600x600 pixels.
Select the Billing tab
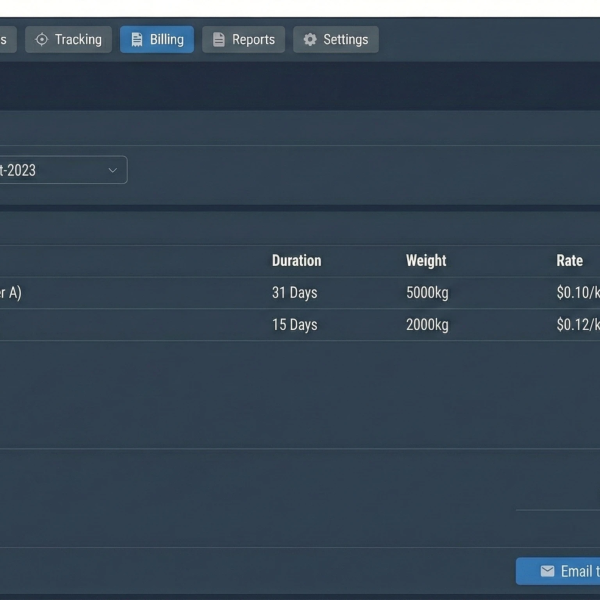pyautogui.click(x=157, y=40)
